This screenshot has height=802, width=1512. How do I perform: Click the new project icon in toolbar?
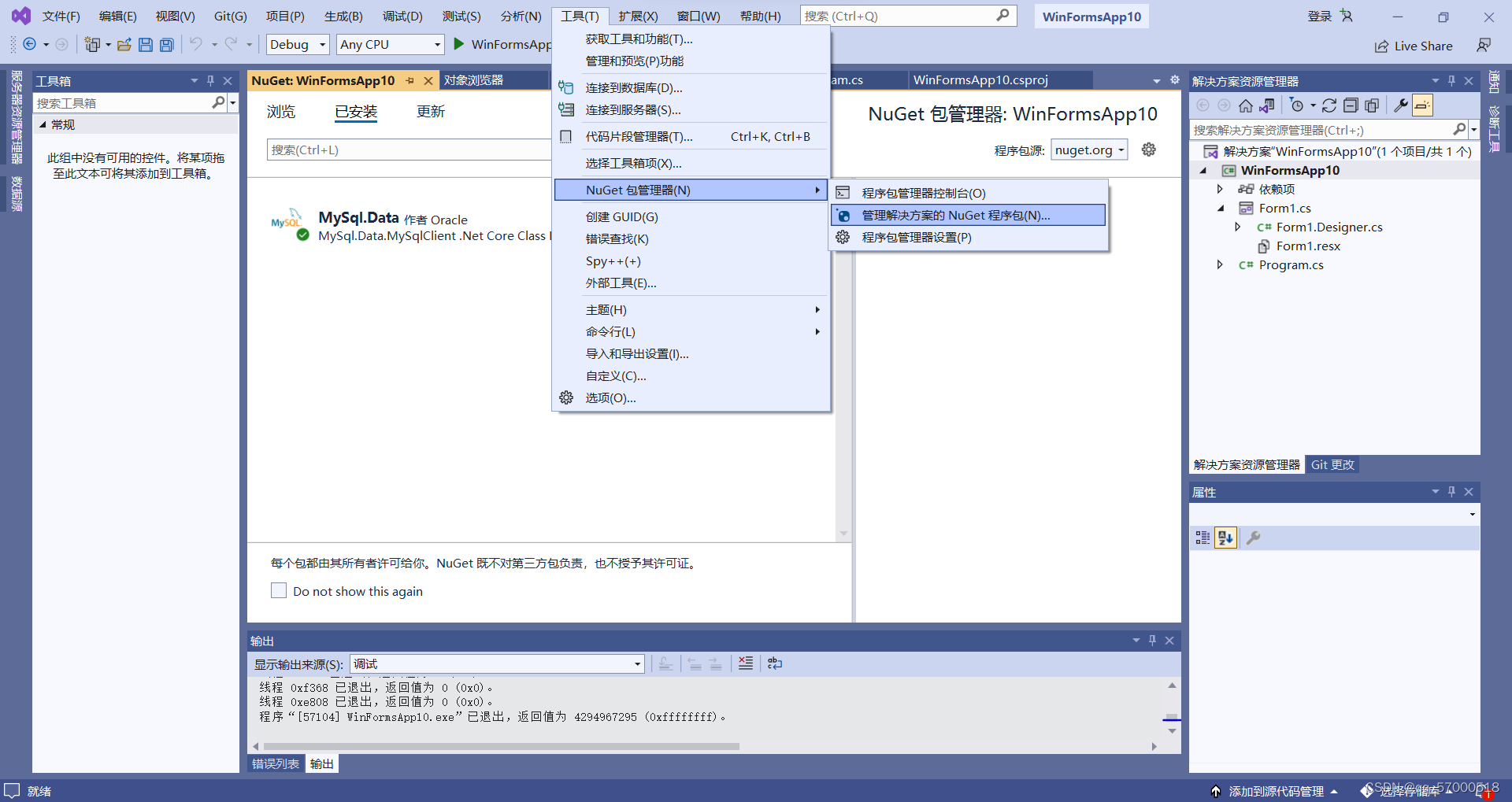click(92, 44)
